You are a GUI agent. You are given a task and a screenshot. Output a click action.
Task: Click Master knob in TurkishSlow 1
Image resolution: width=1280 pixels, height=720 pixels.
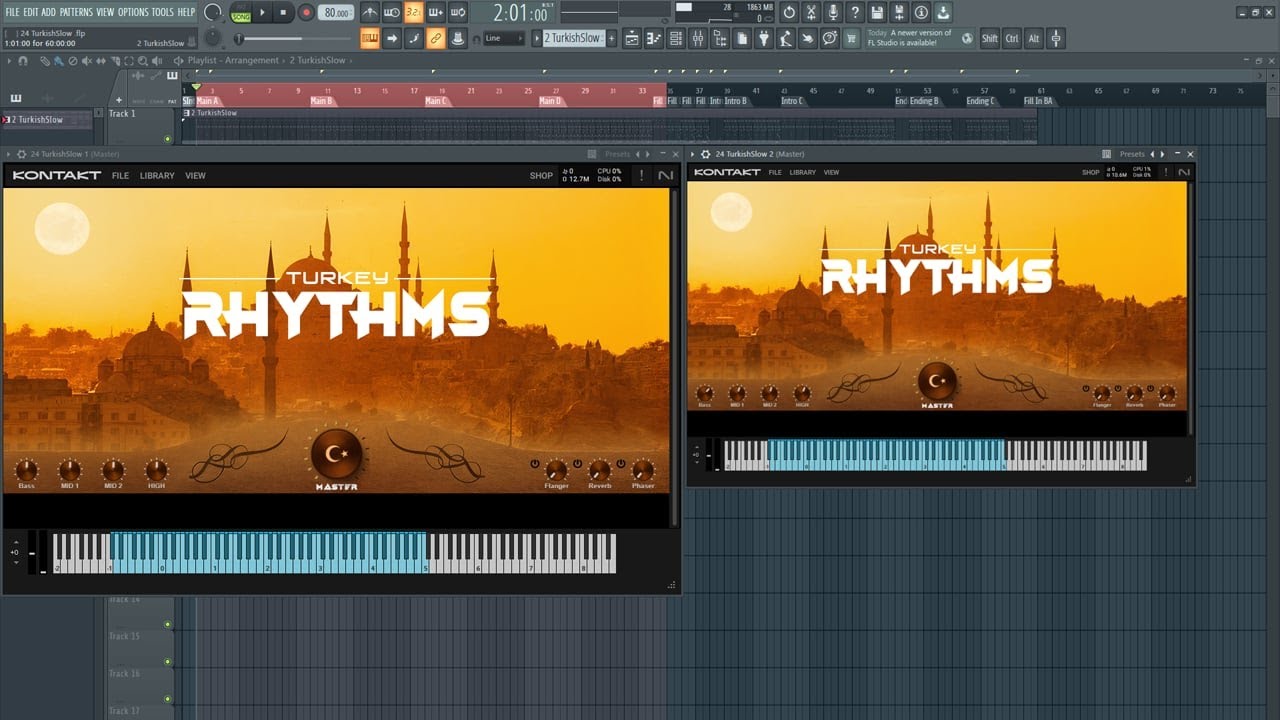(336, 454)
